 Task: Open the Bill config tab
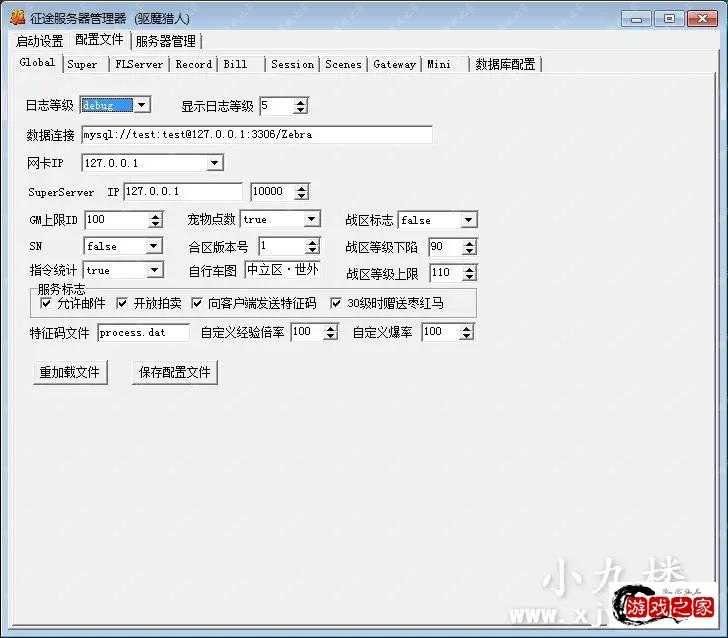point(235,64)
